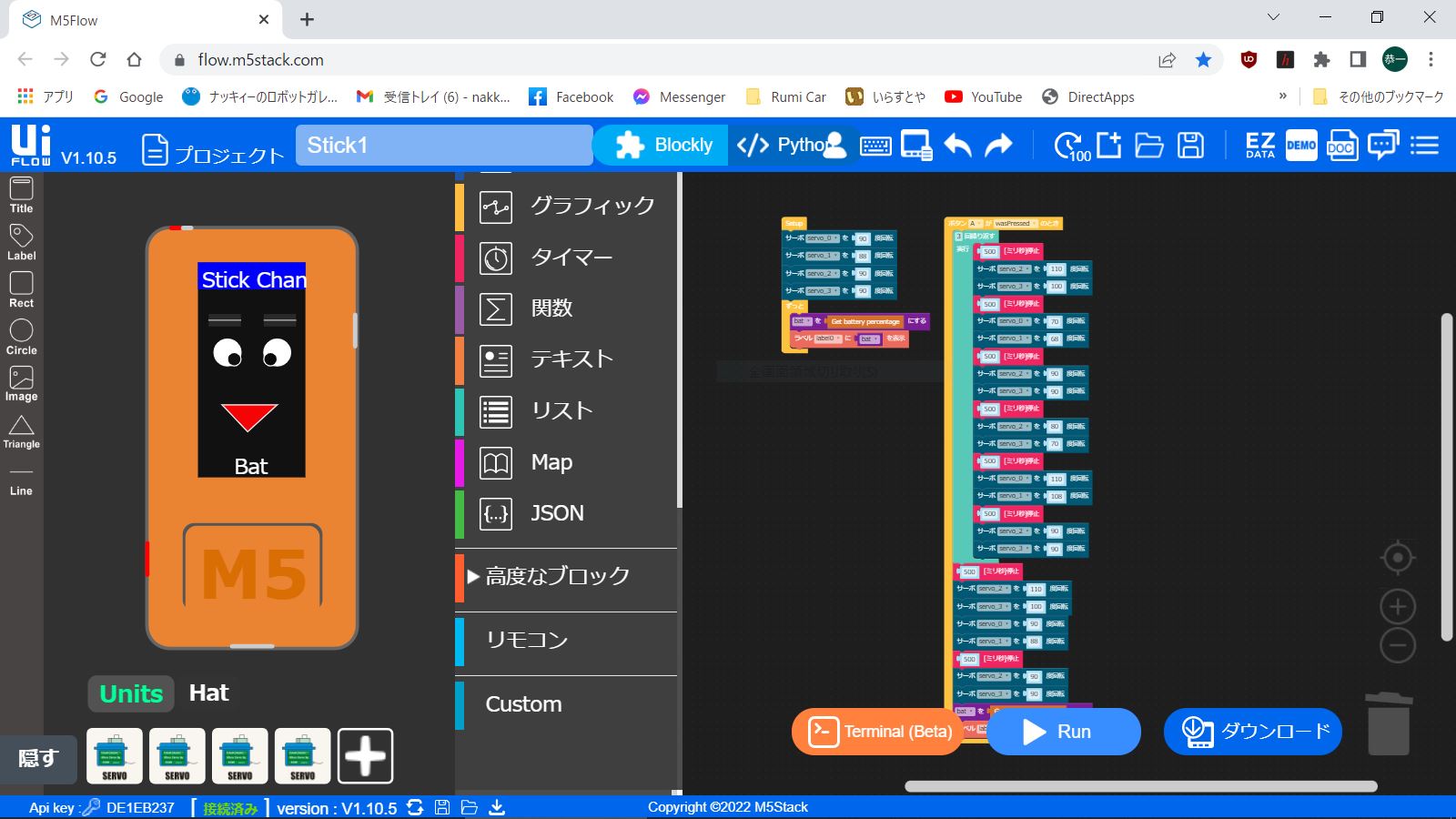
Task: Hide the units panel with 隠す
Action: (x=38, y=757)
